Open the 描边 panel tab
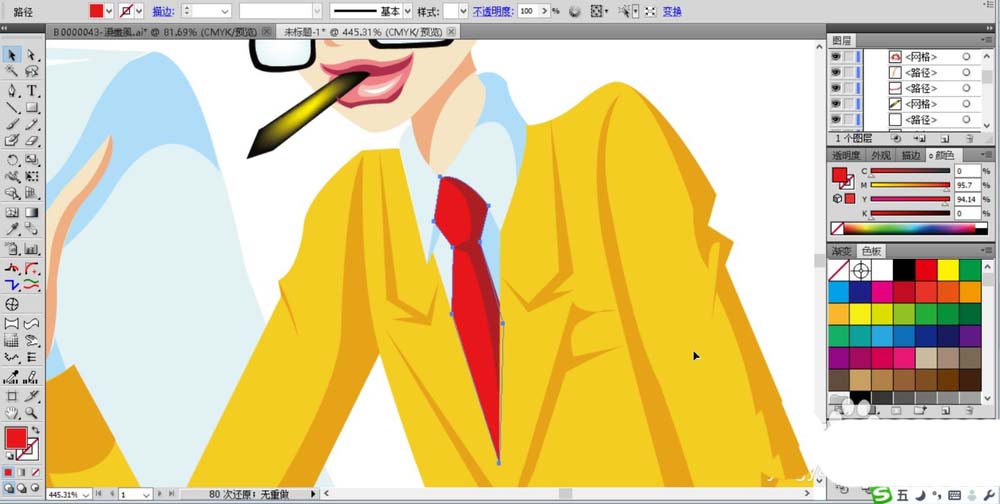The width and height of the screenshot is (1000, 504). coord(911,155)
